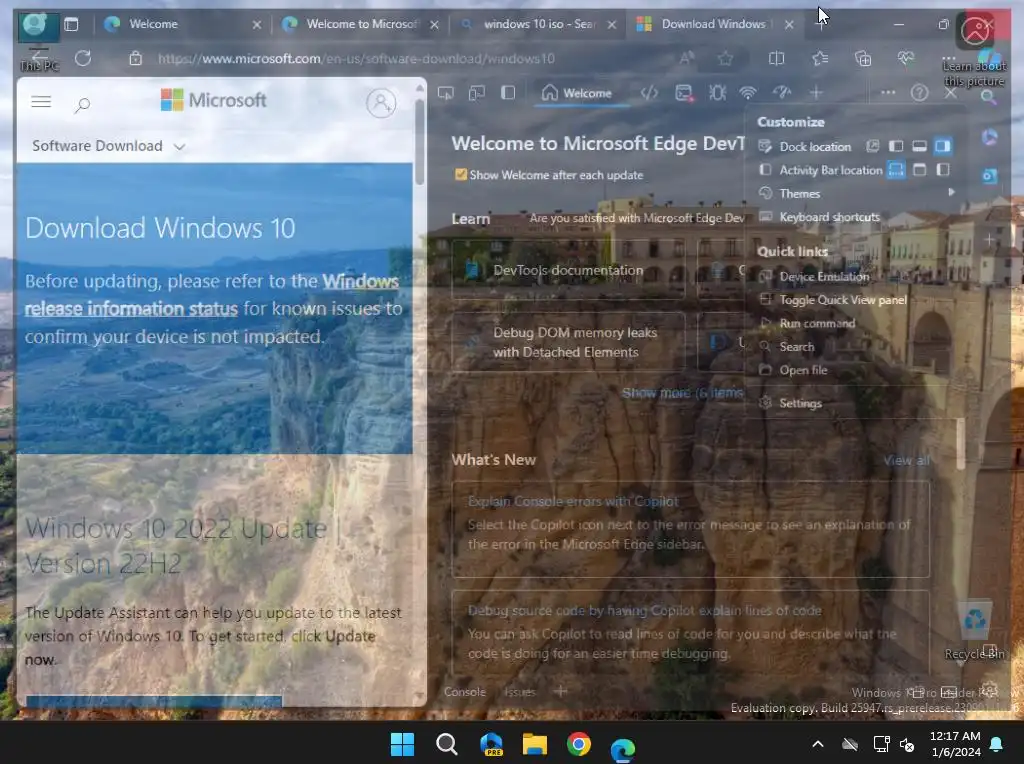Open the Favorites list icon
The width and height of the screenshot is (1024, 764).
(820, 59)
